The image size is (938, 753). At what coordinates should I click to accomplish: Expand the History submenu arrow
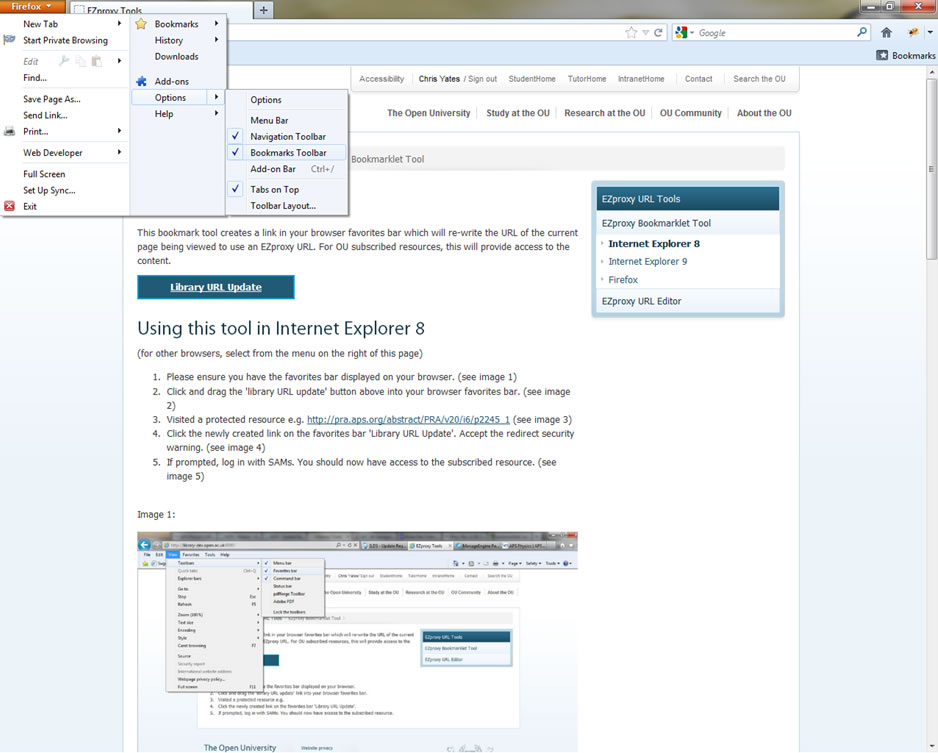point(217,40)
